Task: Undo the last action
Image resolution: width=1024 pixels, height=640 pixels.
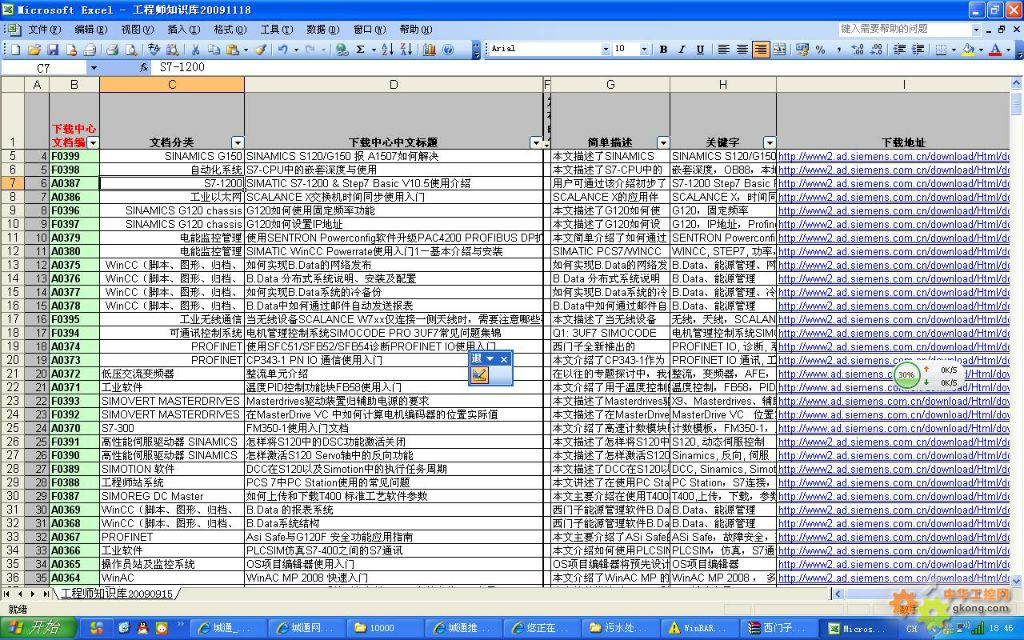Action: (282, 49)
